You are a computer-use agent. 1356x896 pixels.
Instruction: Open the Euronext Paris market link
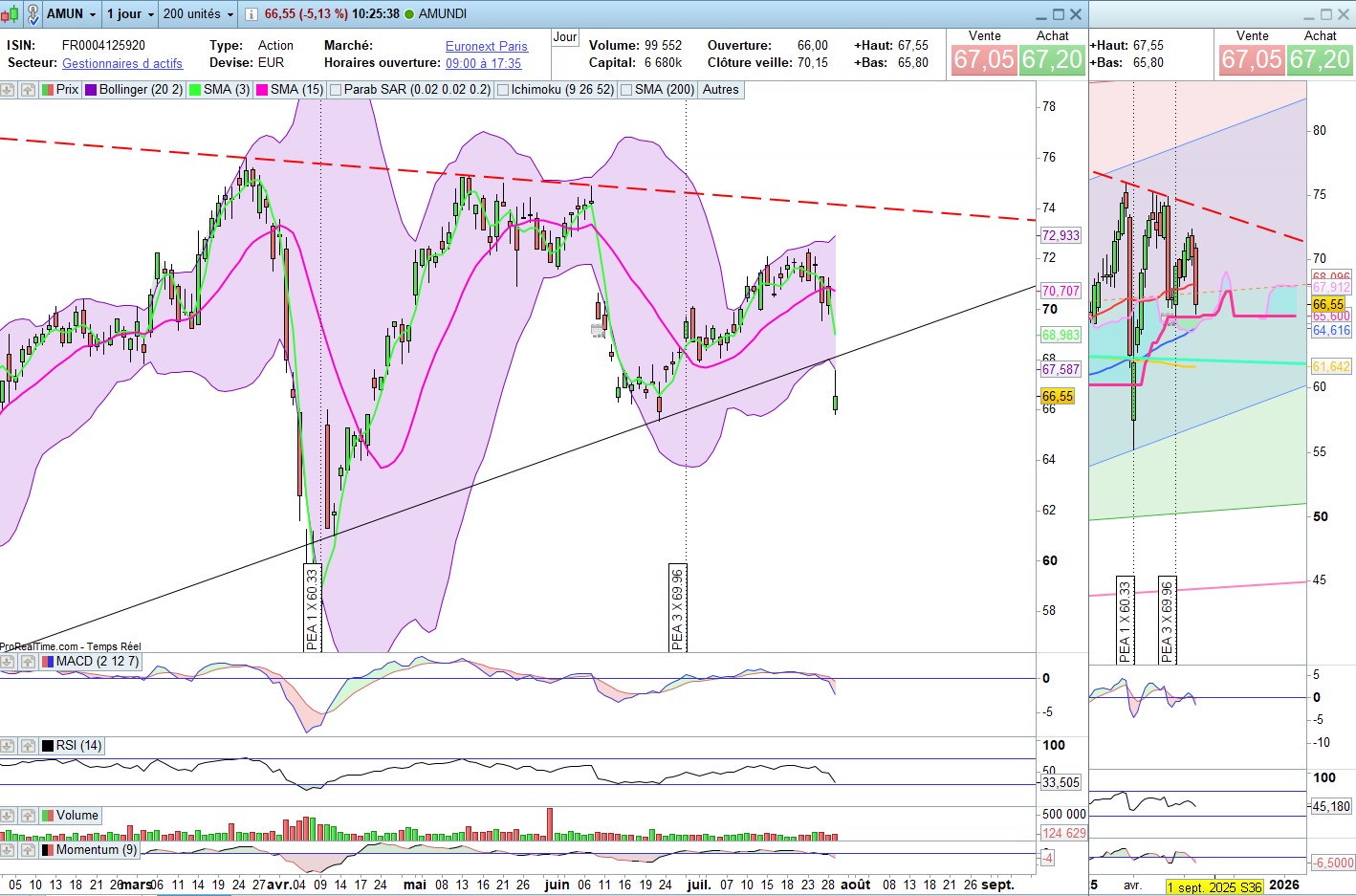(486, 46)
